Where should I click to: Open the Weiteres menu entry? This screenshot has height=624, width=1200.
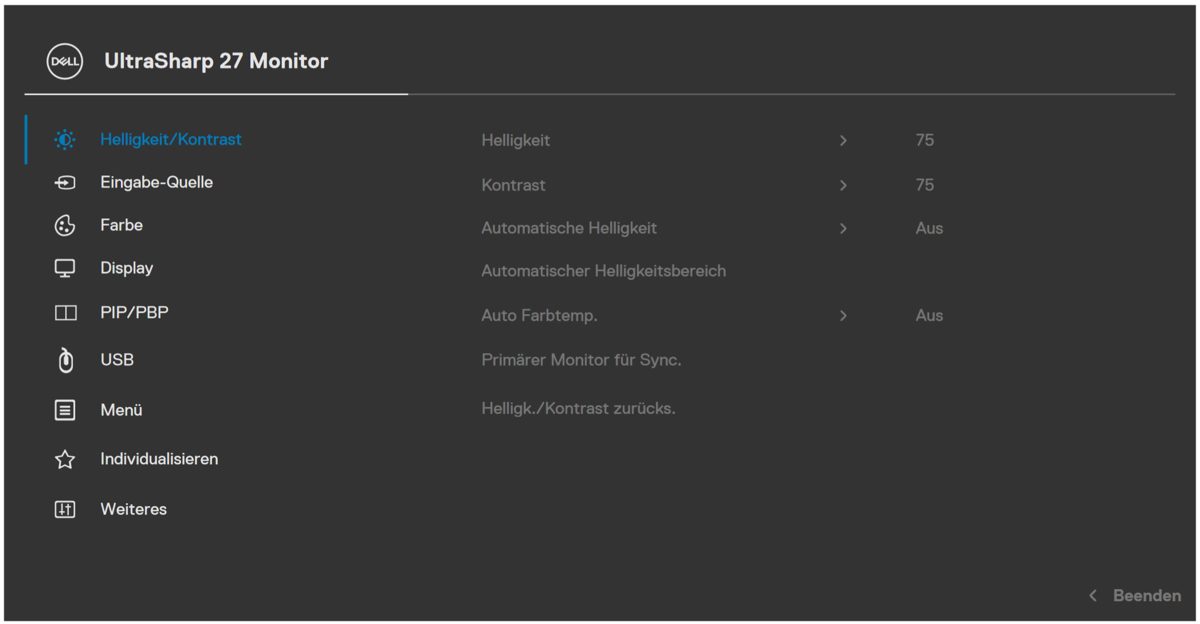(x=133, y=510)
